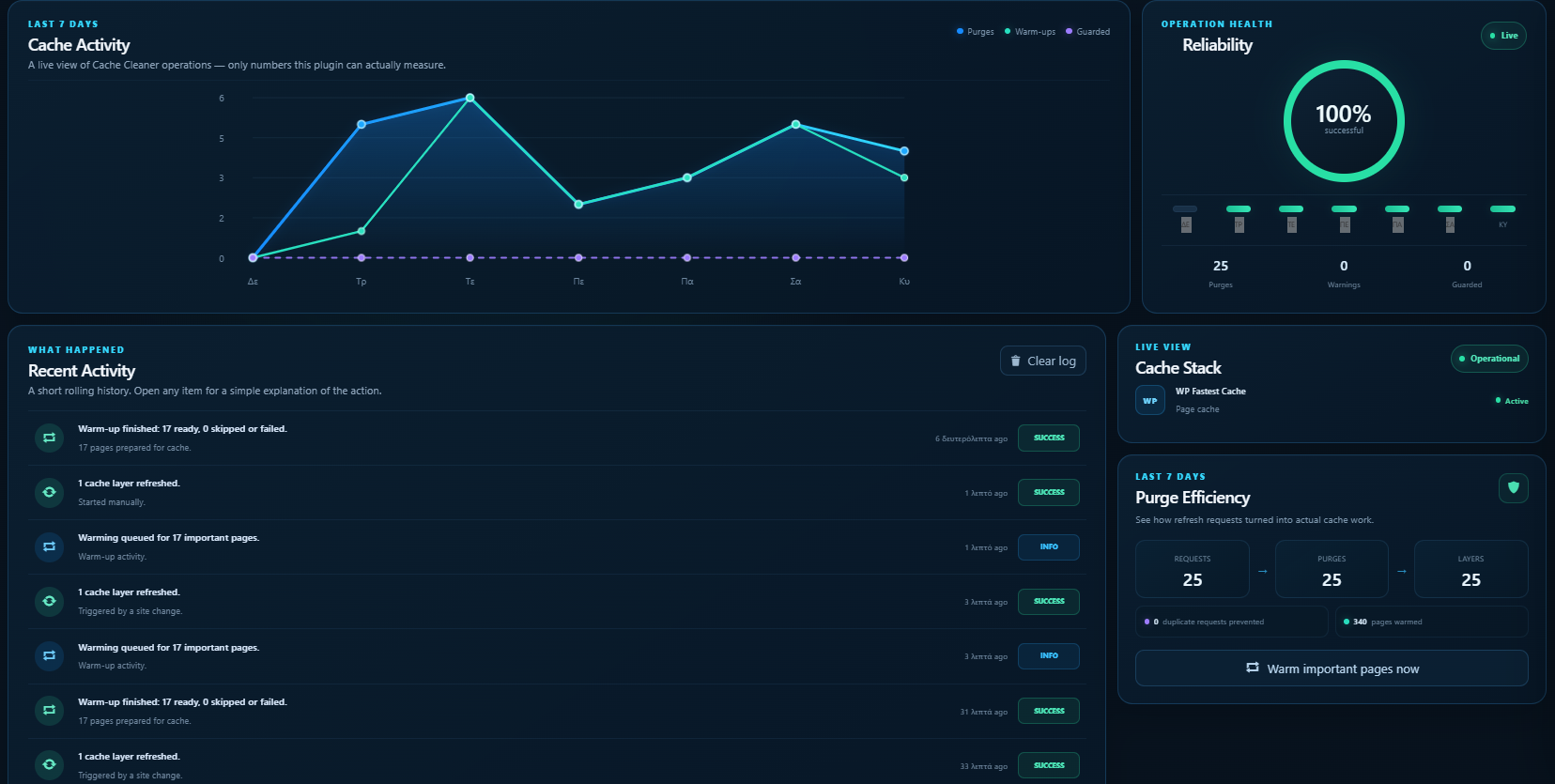Click the Warm-ups data point on Τρ
The width and height of the screenshot is (1555, 784).
[362, 231]
